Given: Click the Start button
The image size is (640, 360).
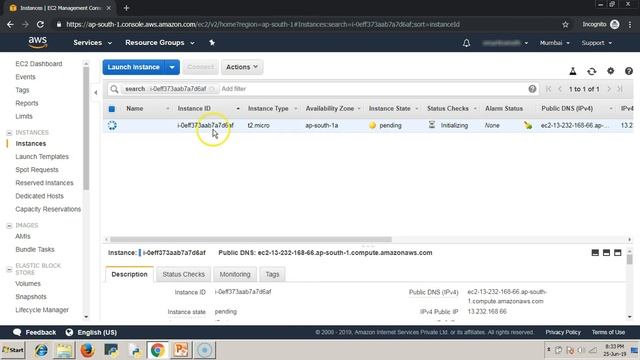Looking at the screenshot, I should (13, 350).
